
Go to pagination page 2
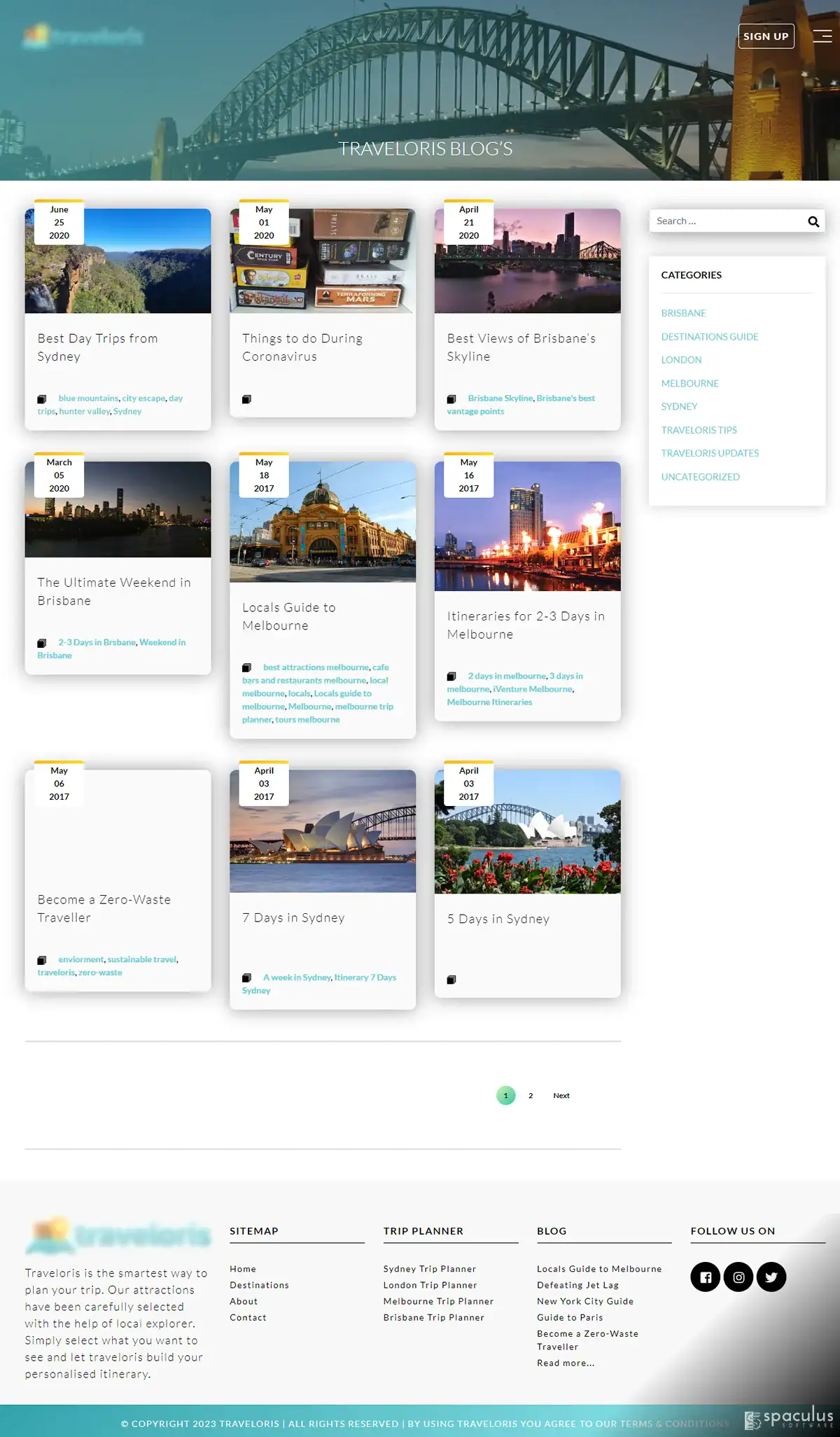(531, 1095)
